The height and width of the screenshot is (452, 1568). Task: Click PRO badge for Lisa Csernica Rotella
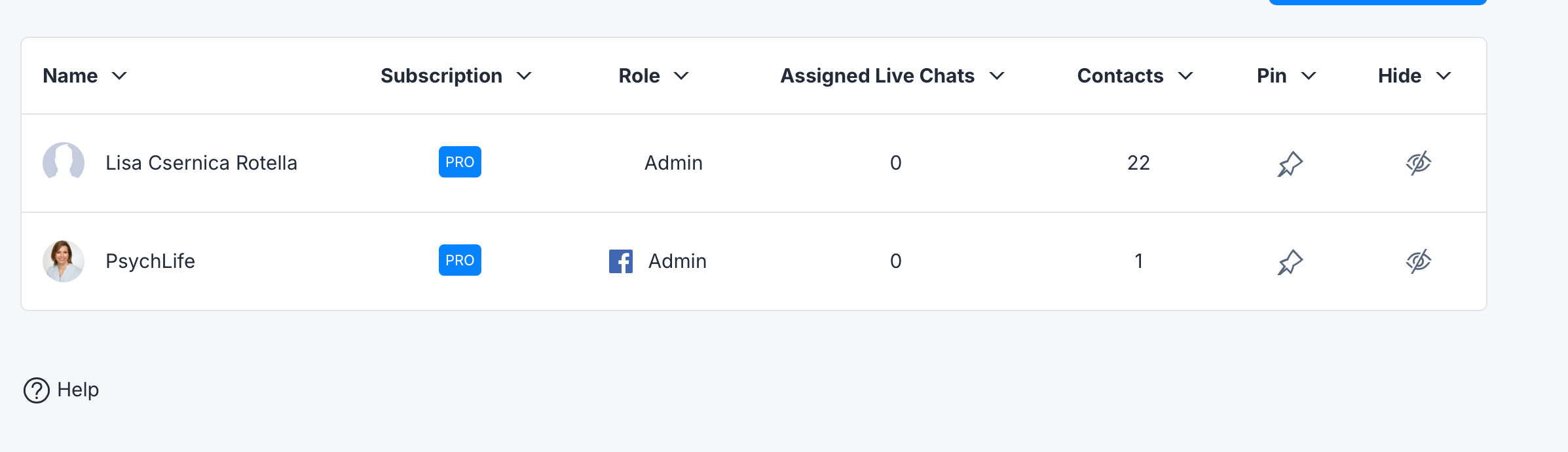click(x=460, y=162)
